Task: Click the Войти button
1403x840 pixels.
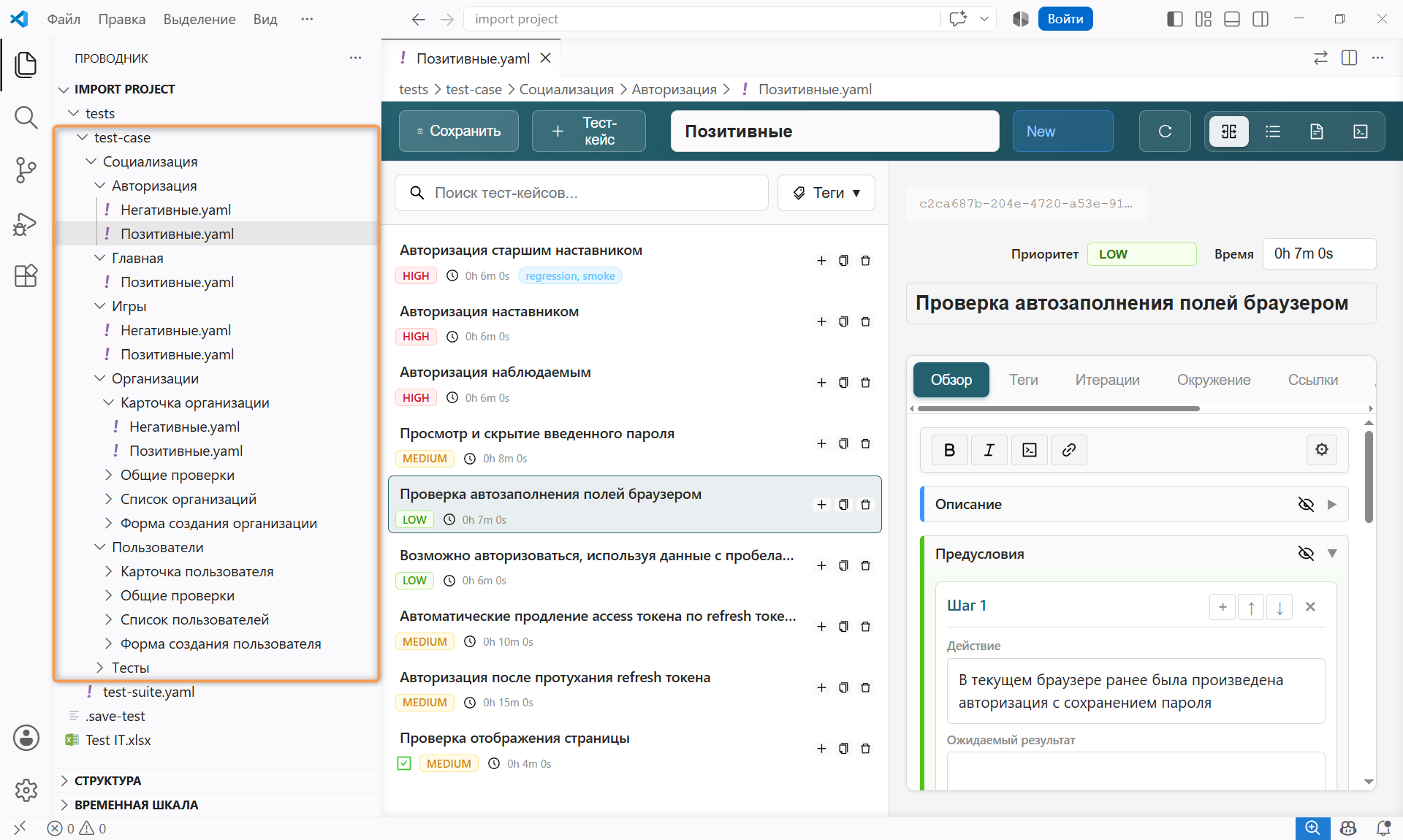Action: 1065,19
